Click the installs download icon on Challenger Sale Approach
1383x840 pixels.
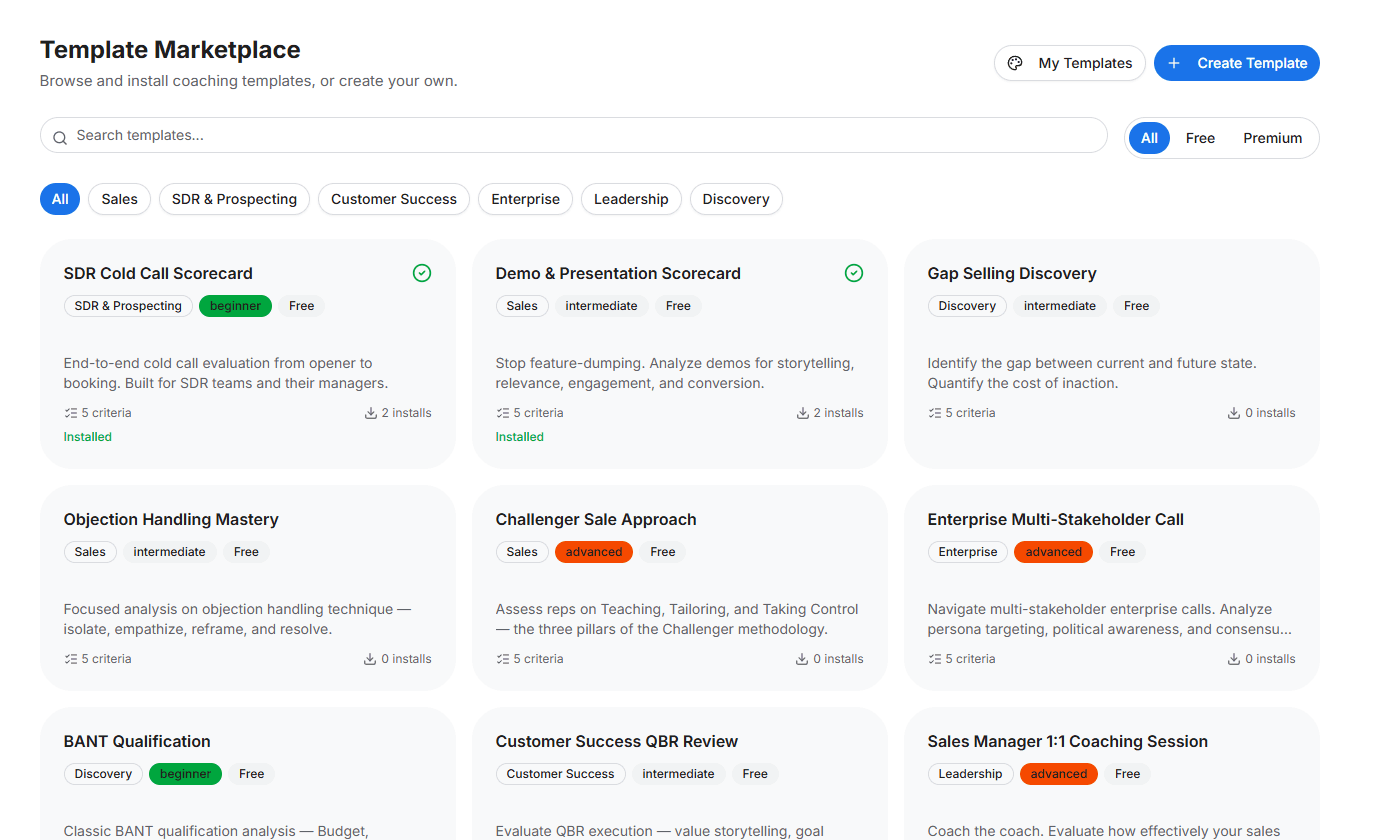click(x=801, y=658)
